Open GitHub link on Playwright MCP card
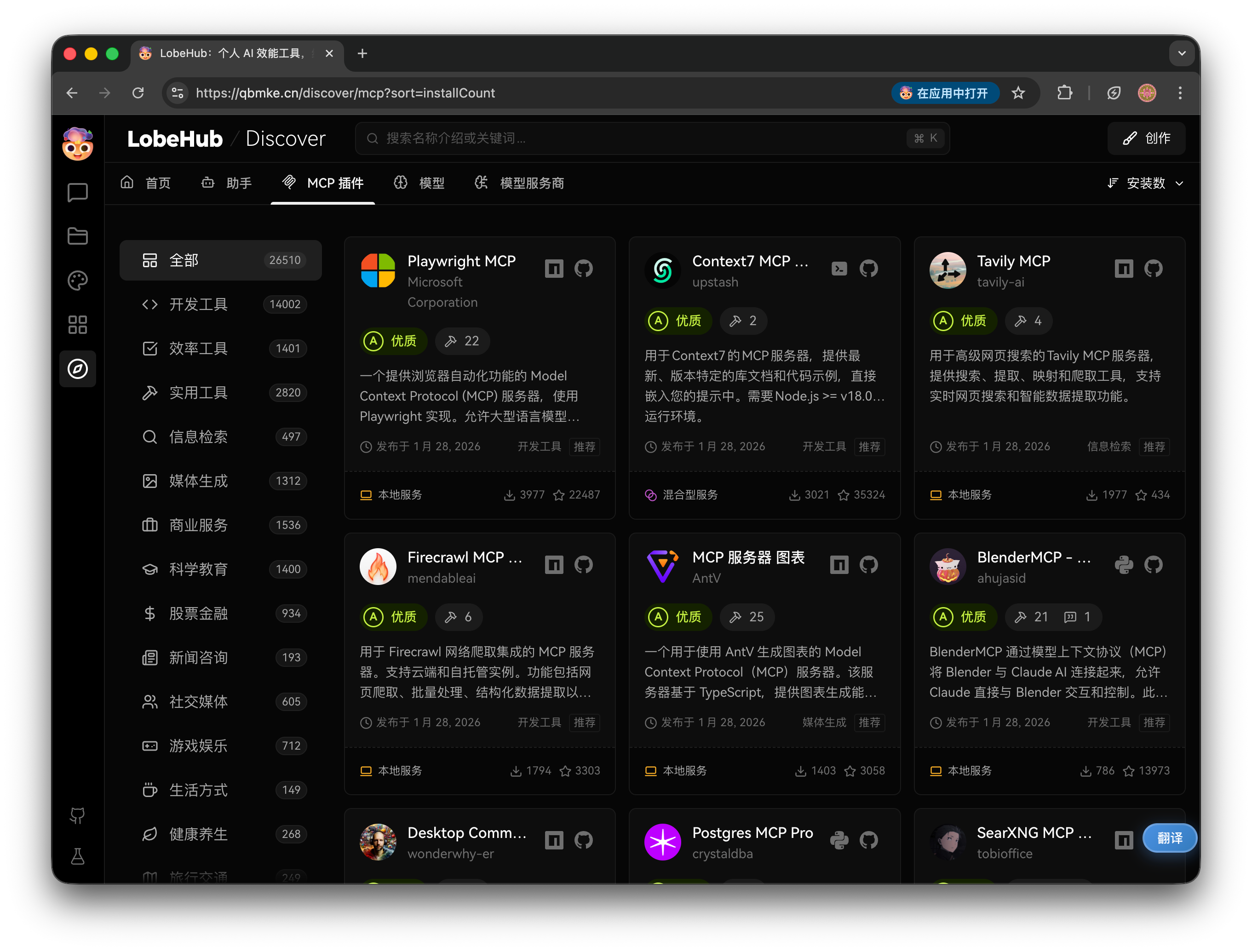 point(583,268)
